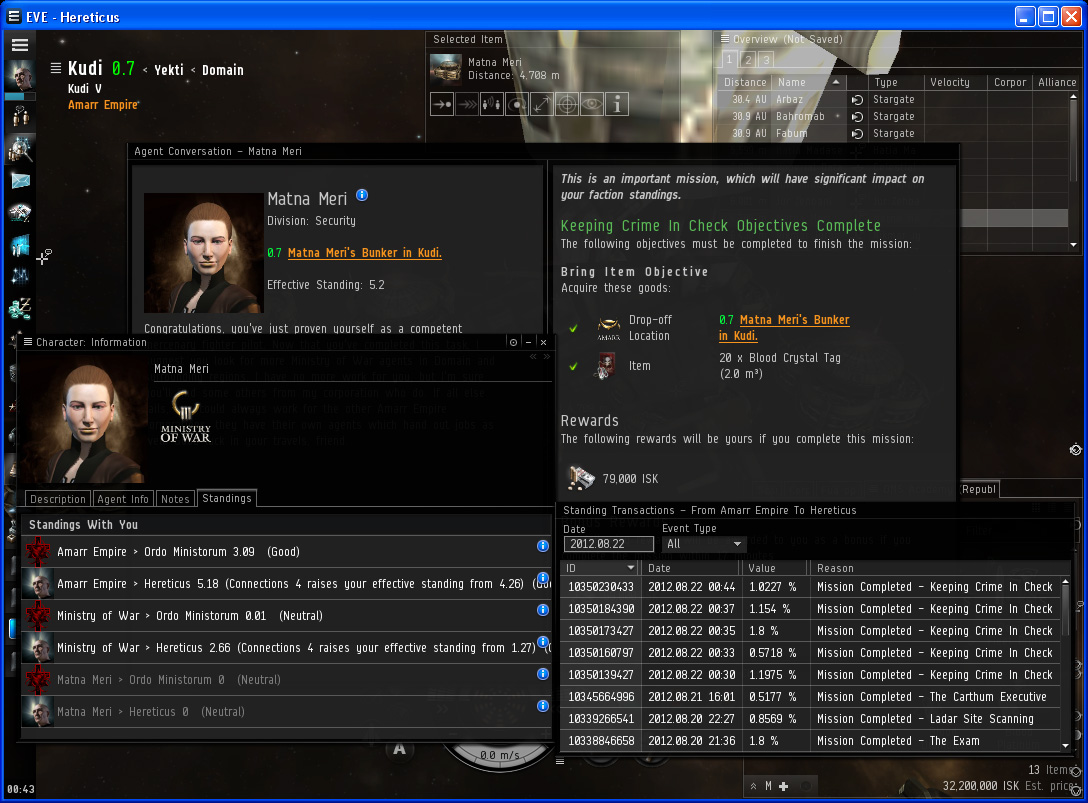Click the Bahromab stargate icon in Overview

tap(857, 117)
